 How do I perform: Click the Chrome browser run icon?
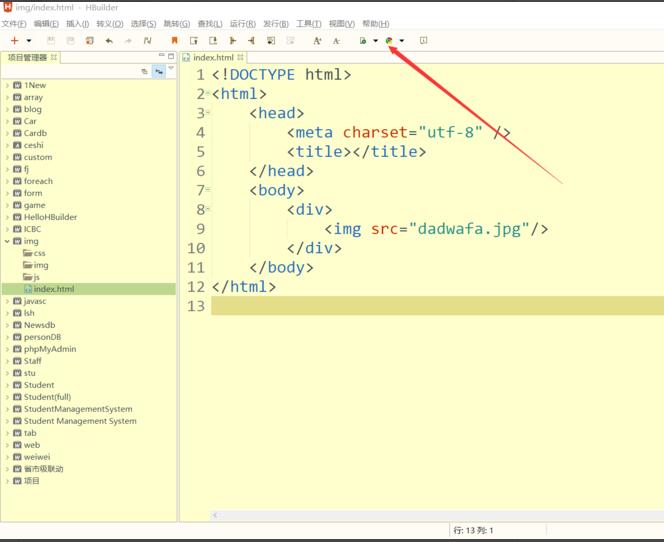(x=389, y=41)
